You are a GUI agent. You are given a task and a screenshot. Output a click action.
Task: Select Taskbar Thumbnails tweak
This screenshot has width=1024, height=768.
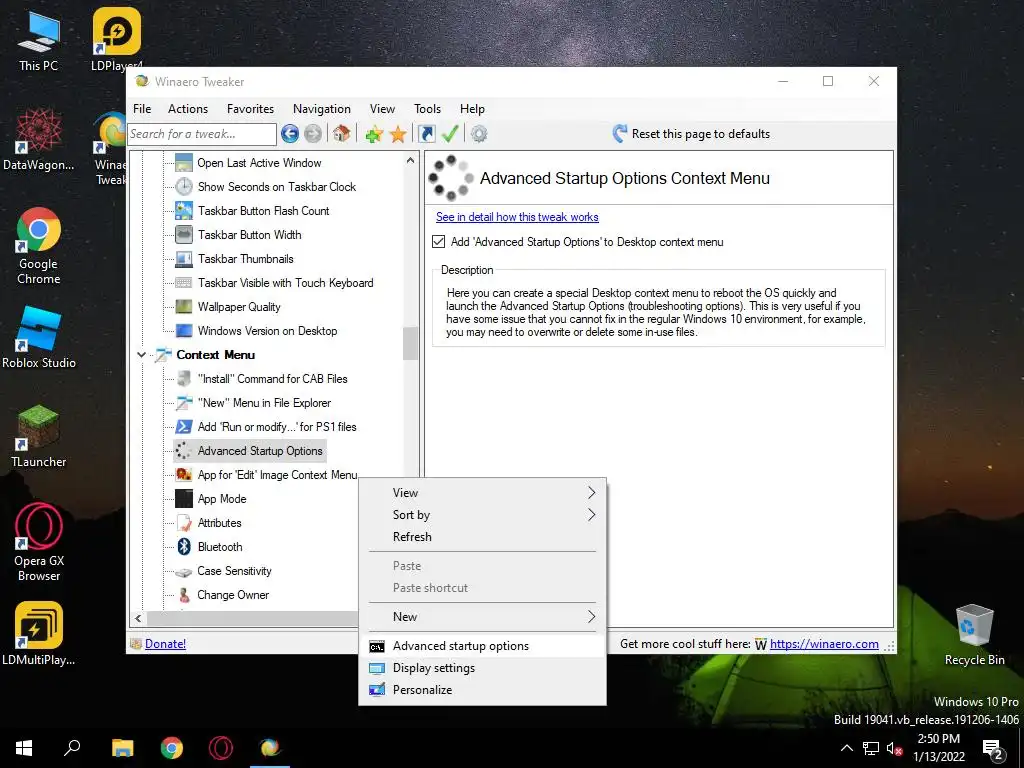click(x=246, y=259)
